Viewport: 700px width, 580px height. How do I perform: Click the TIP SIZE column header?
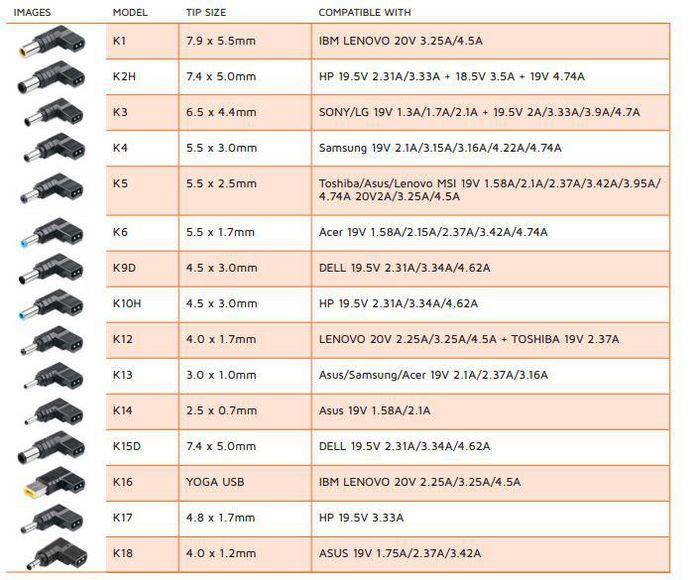(x=206, y=13)
